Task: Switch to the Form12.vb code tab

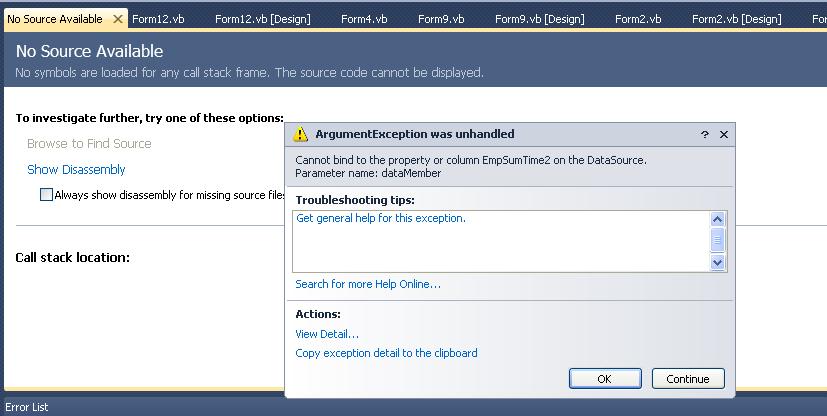Action: [157, 19]
